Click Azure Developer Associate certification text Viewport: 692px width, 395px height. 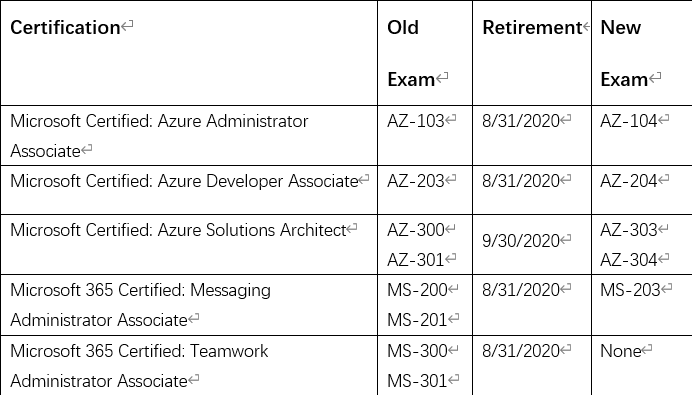(x=184, y=181)
